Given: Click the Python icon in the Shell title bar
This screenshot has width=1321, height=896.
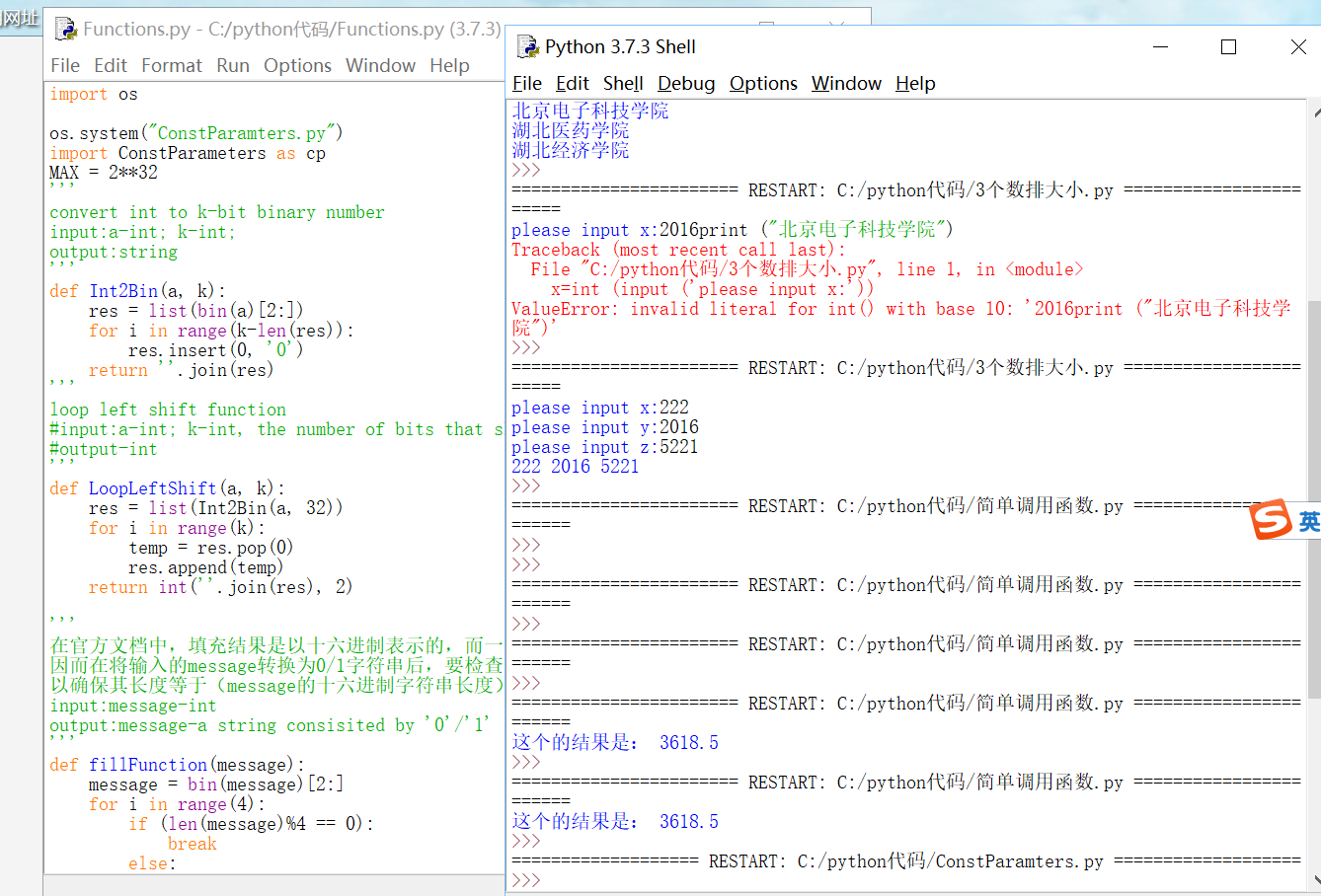Looking at the screenshot, I should click(x=528, y=46).
